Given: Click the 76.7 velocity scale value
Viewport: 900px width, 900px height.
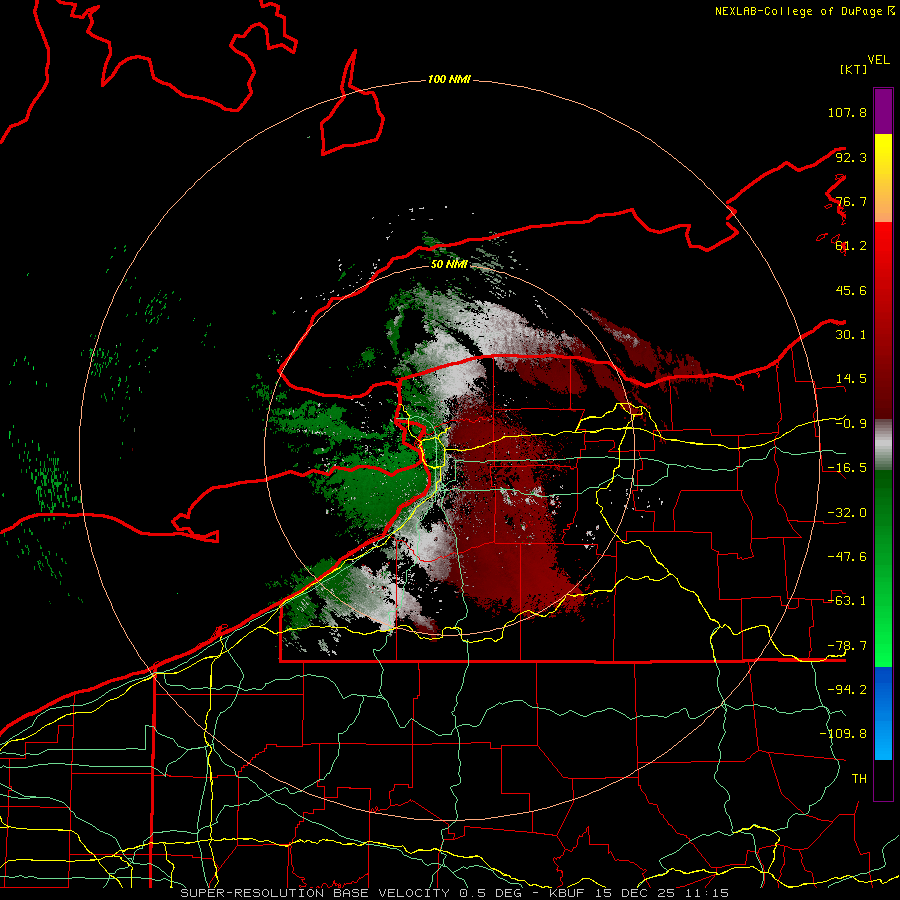Looking at the screenshot, I should click(x=851, y=201).
